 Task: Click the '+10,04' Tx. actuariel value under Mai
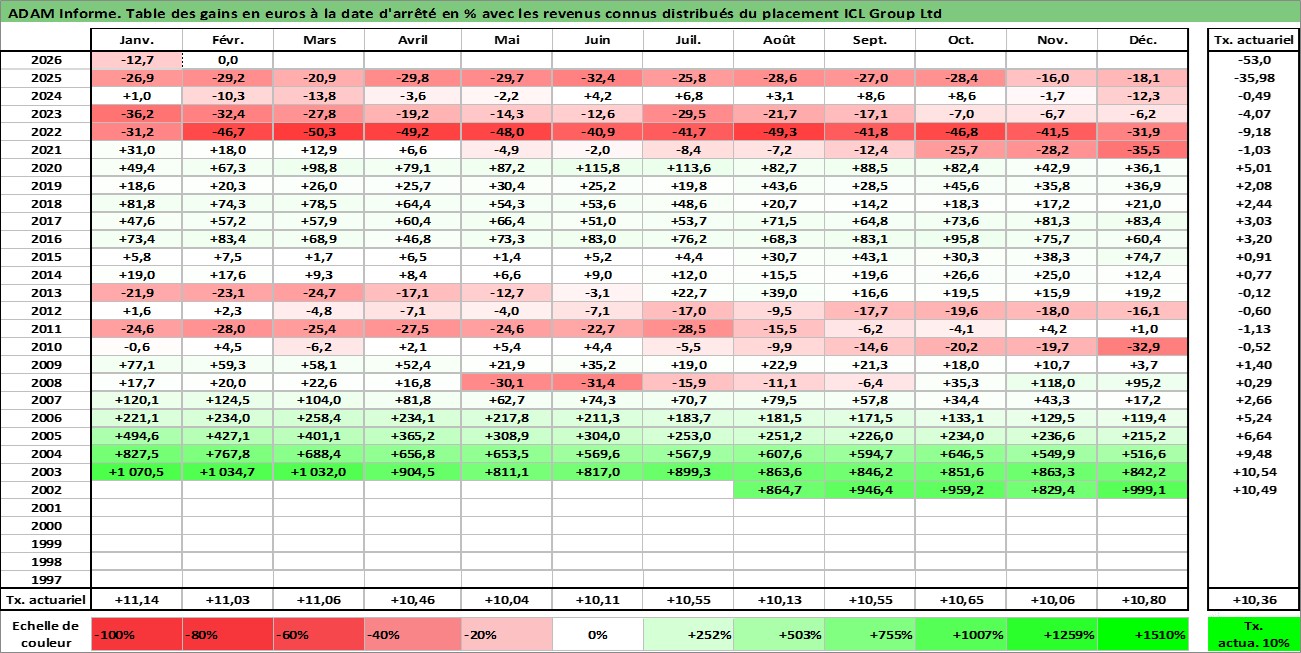click(x=507, y=600)
